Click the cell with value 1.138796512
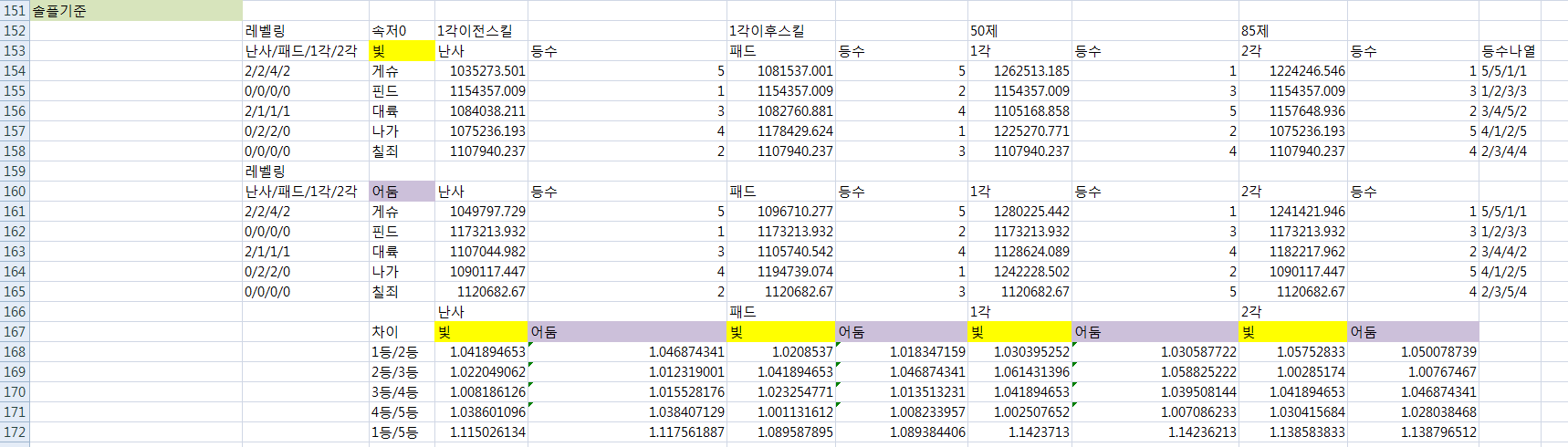The height and width of the screenshot is (447, 1568). pyautogui.click(x=1413, y=432)
